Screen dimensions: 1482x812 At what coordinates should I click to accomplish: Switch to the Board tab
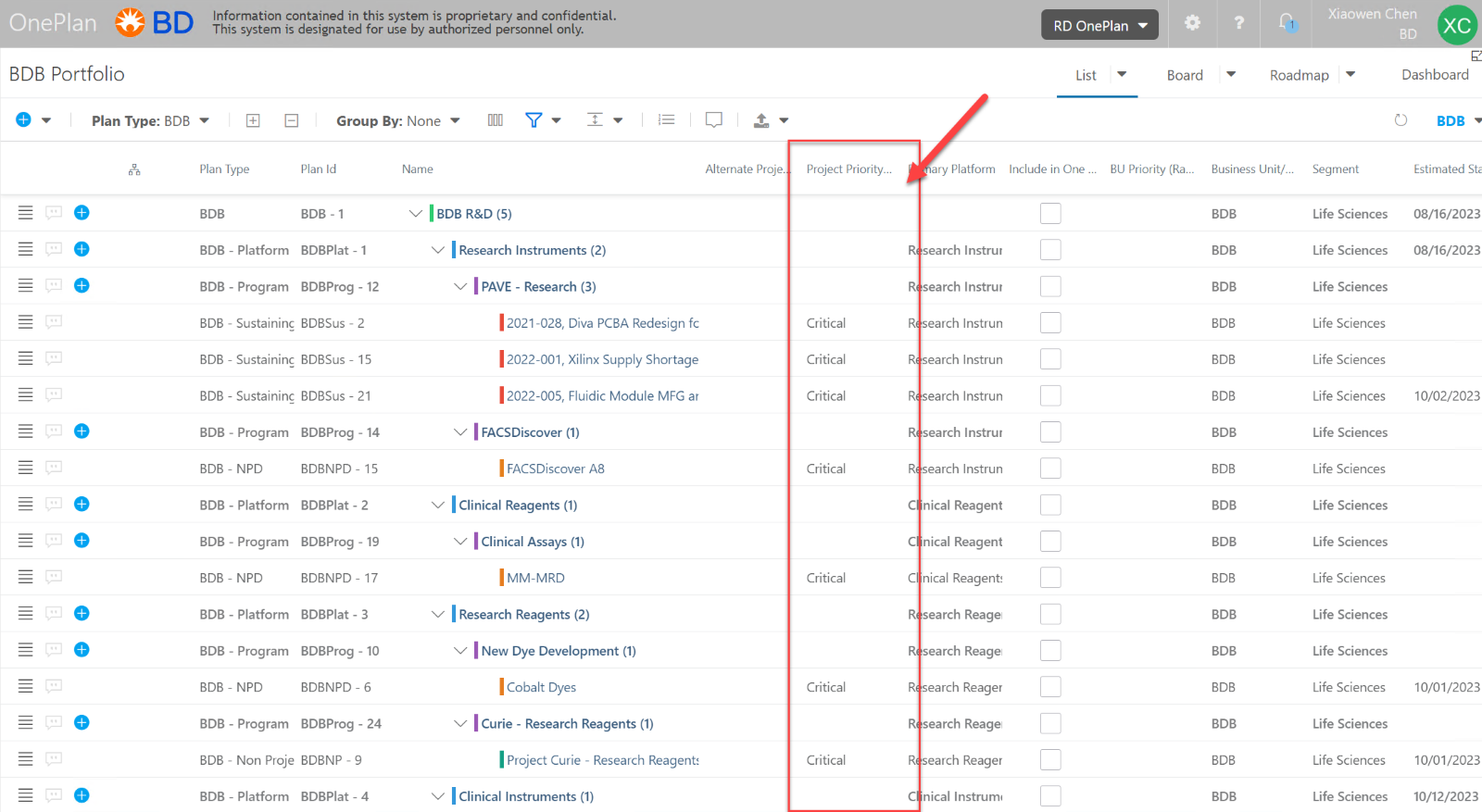coord(1185,75)
